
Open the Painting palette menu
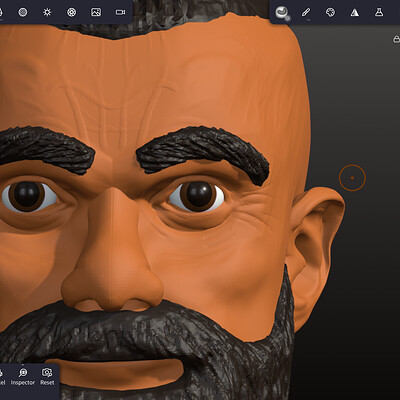[330, 13]
